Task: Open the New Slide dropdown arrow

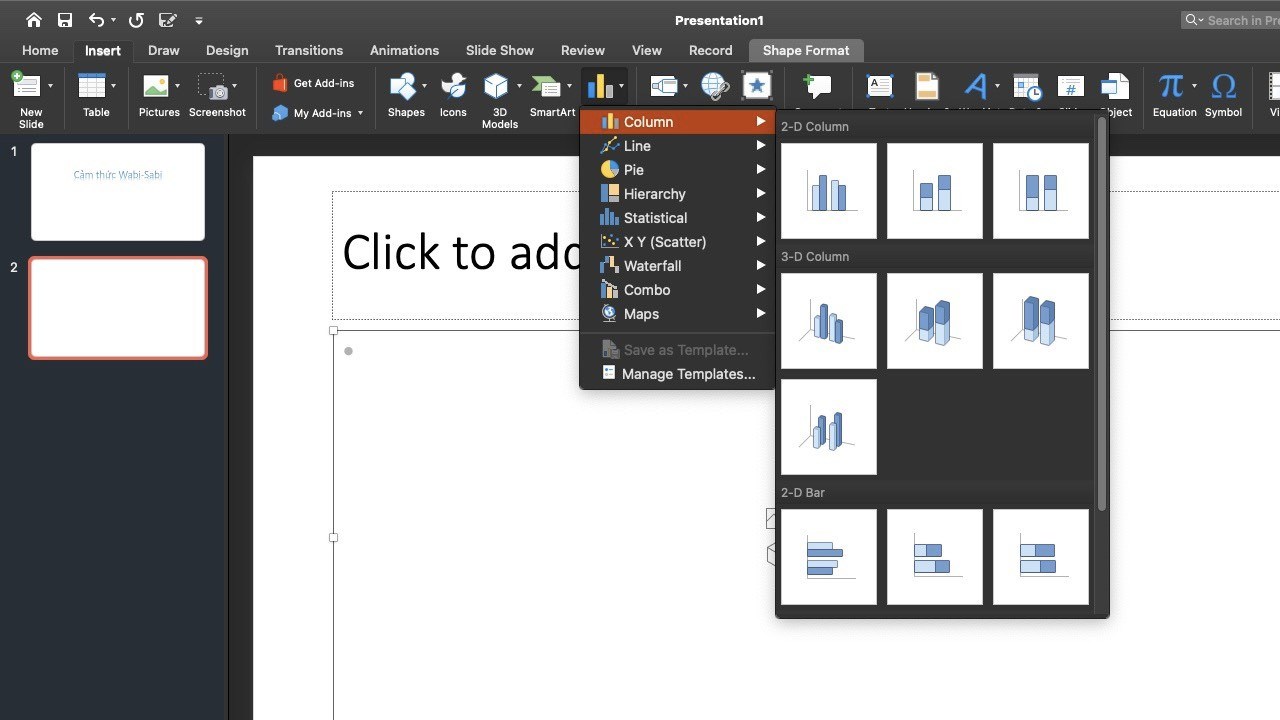Action: coord(50,86)
